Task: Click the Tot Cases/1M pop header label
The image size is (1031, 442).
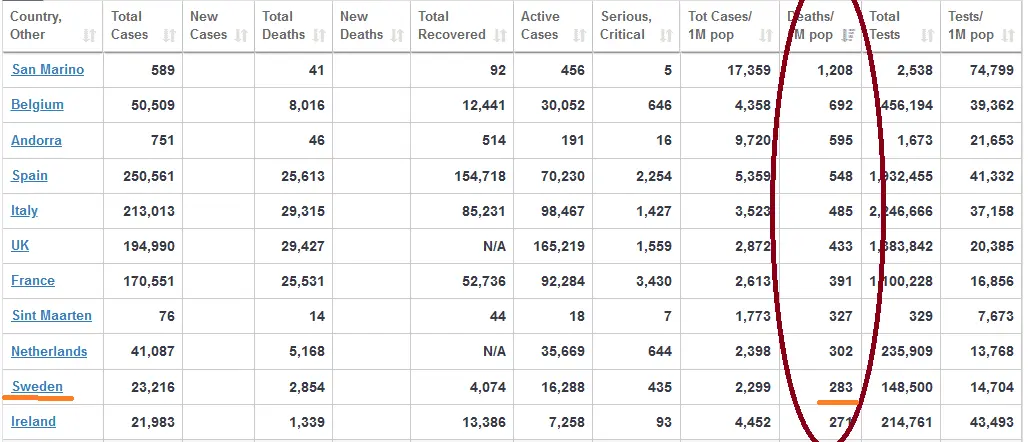Action: point(720,25)
